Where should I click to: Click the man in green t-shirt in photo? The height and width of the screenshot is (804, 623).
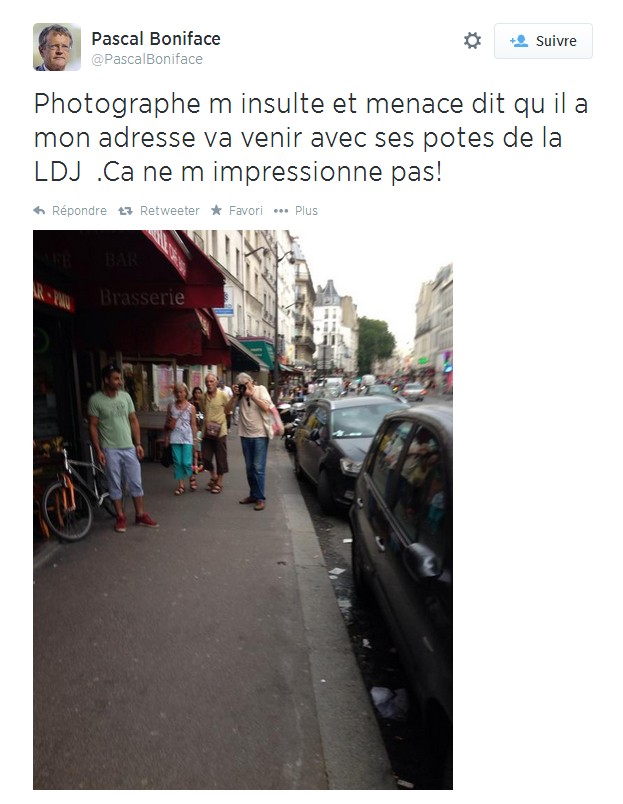point(121,449)
